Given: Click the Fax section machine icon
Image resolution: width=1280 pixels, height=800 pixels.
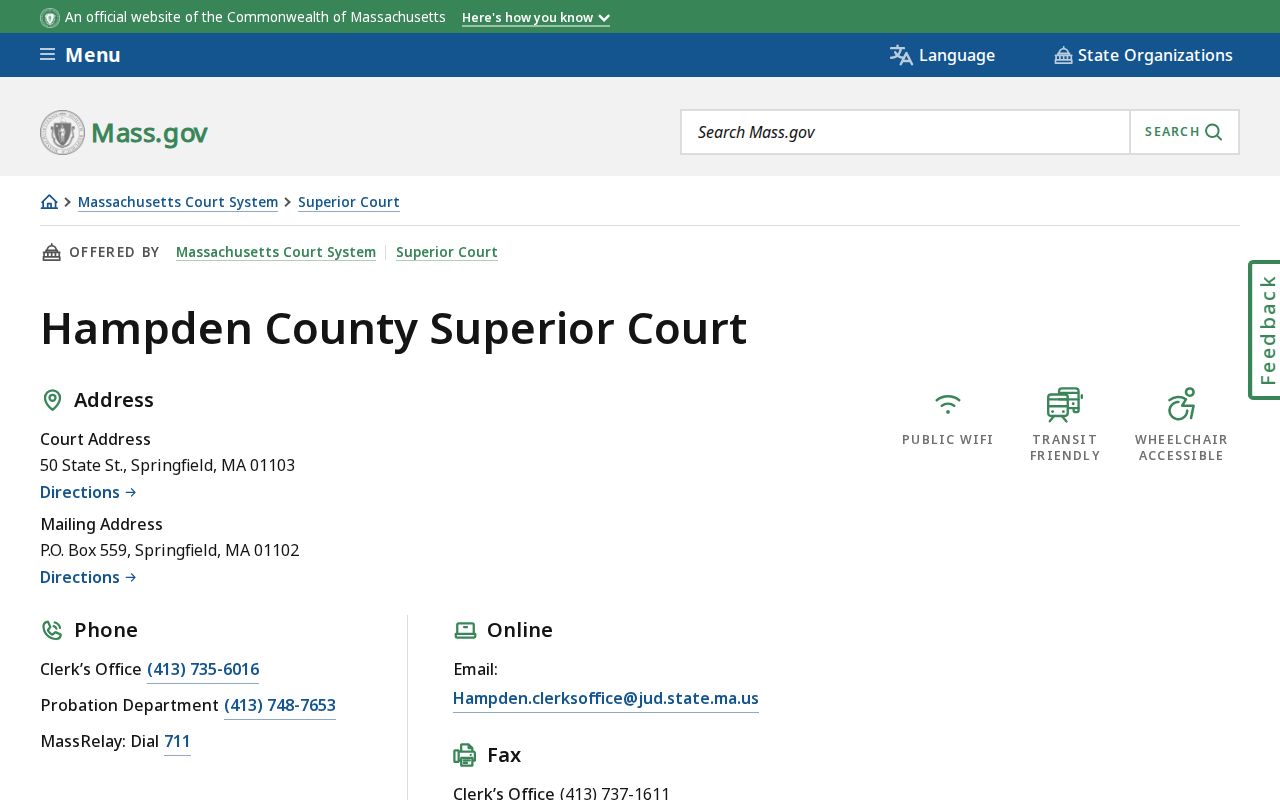Looking at the screenshot, I should (465, 755).
